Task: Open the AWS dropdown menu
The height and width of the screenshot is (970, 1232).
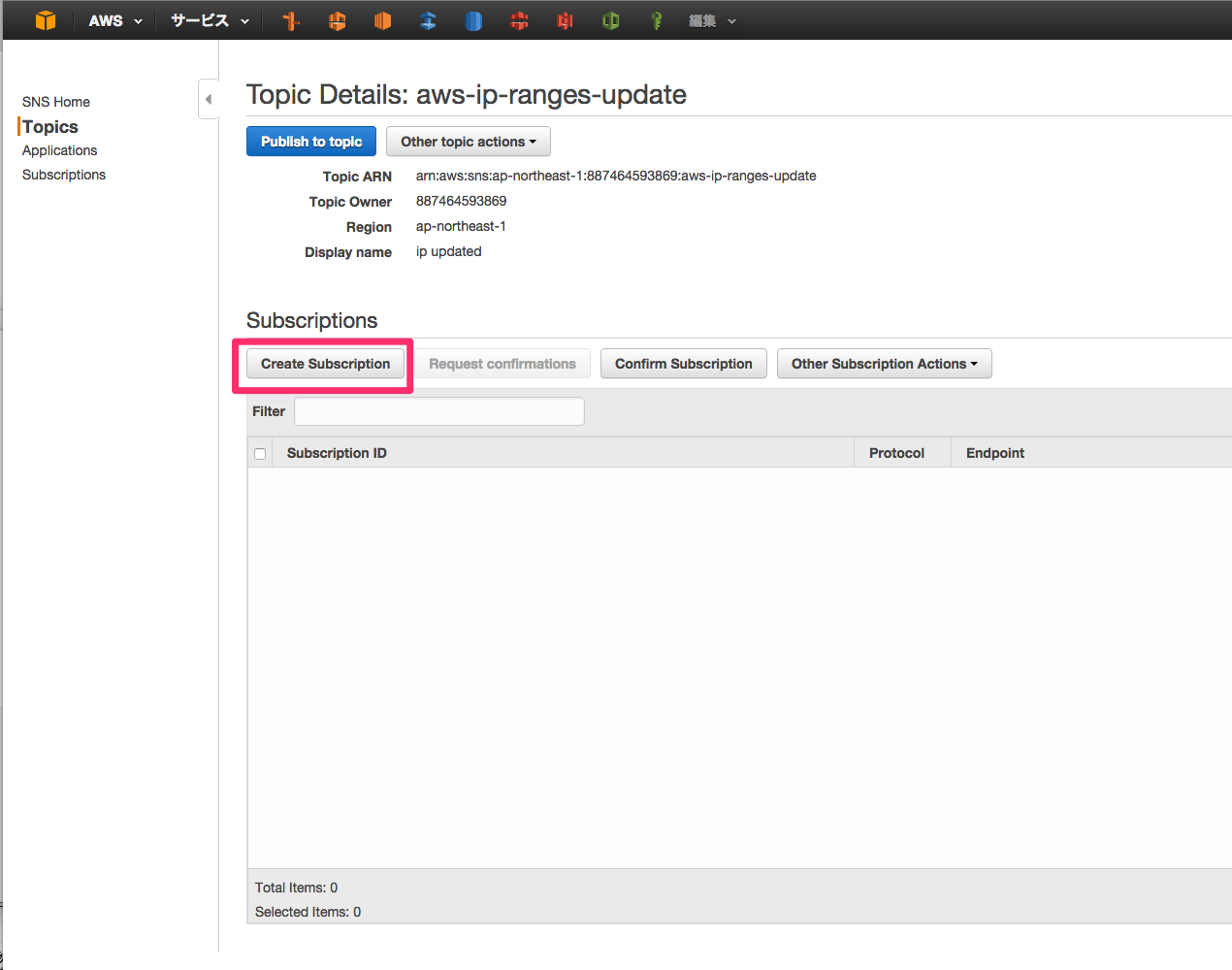Action: pos(114,20)
